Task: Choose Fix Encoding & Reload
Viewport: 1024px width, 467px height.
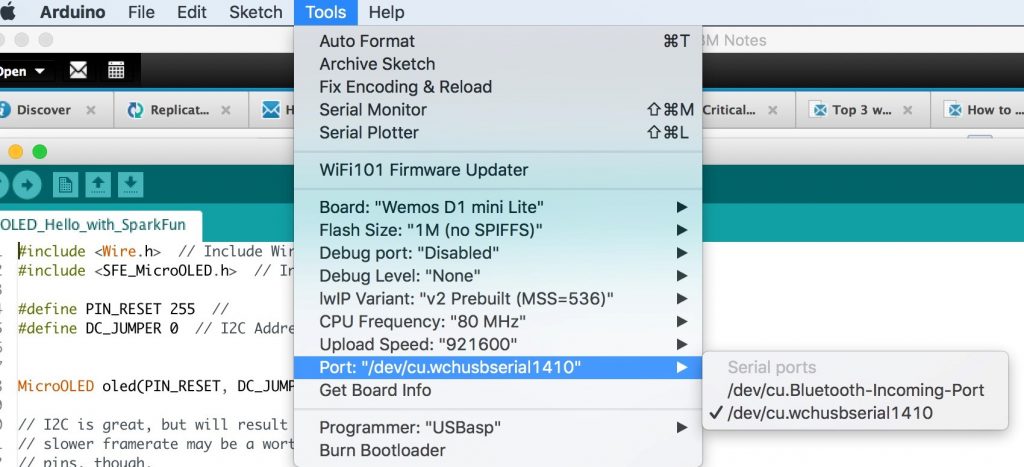Action: coord(498,87)
